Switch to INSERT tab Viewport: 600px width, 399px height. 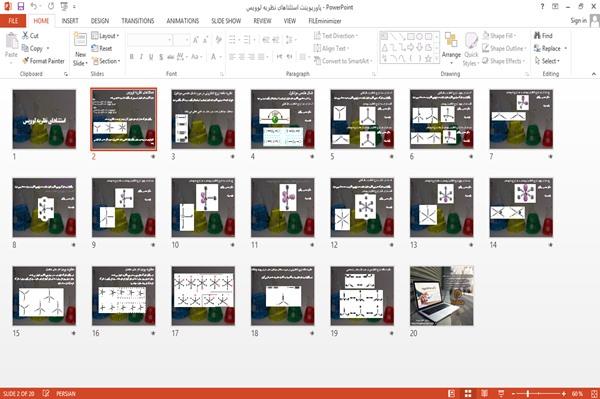click(x=70, y=21)
